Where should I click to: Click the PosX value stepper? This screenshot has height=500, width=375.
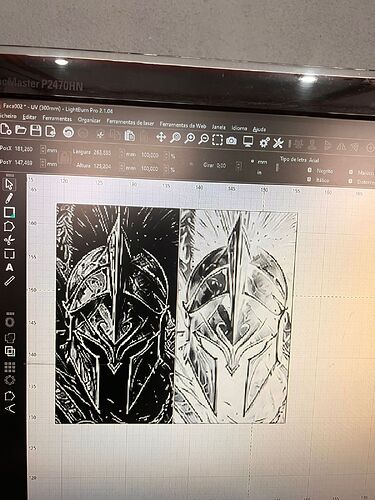pos(43,150)
